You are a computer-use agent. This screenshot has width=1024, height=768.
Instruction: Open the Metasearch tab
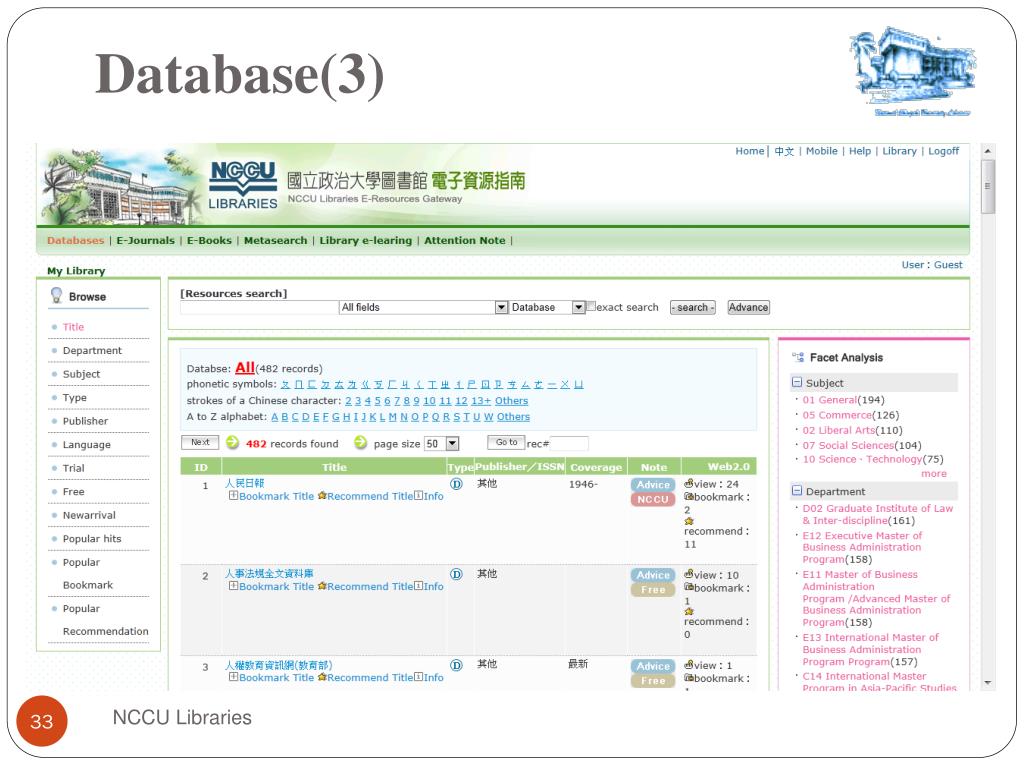276,240
